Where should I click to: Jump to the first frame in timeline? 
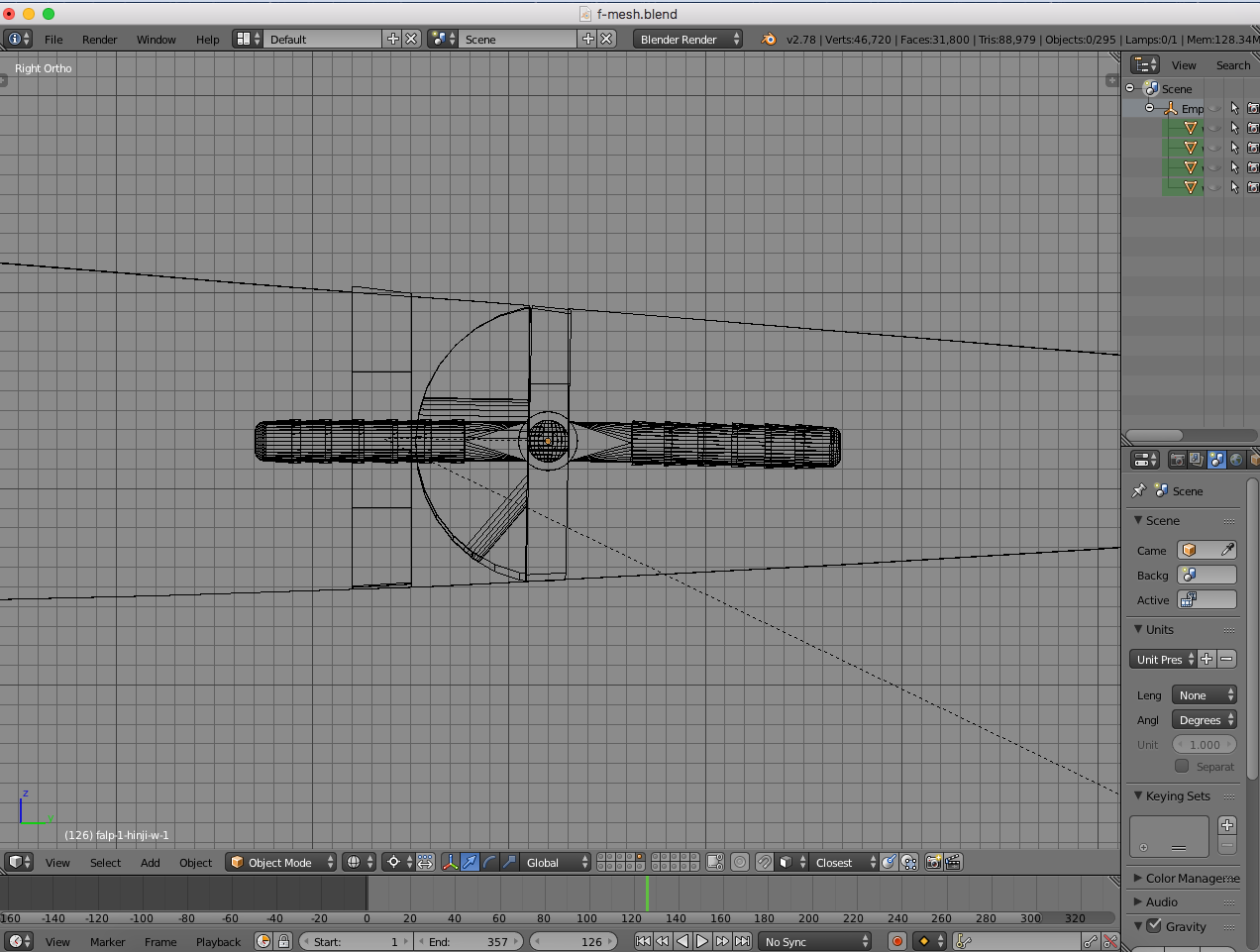pos(643,941)
